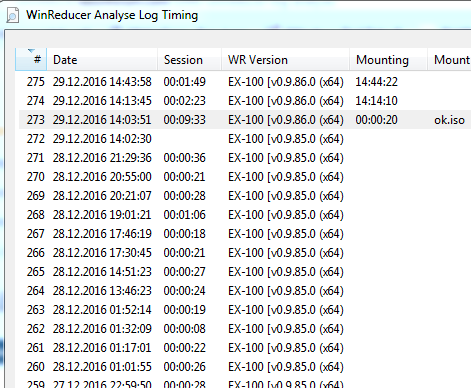Viewport: 471px width, 388px height.
Task: Select row number 266
Action: coord(36,253)
